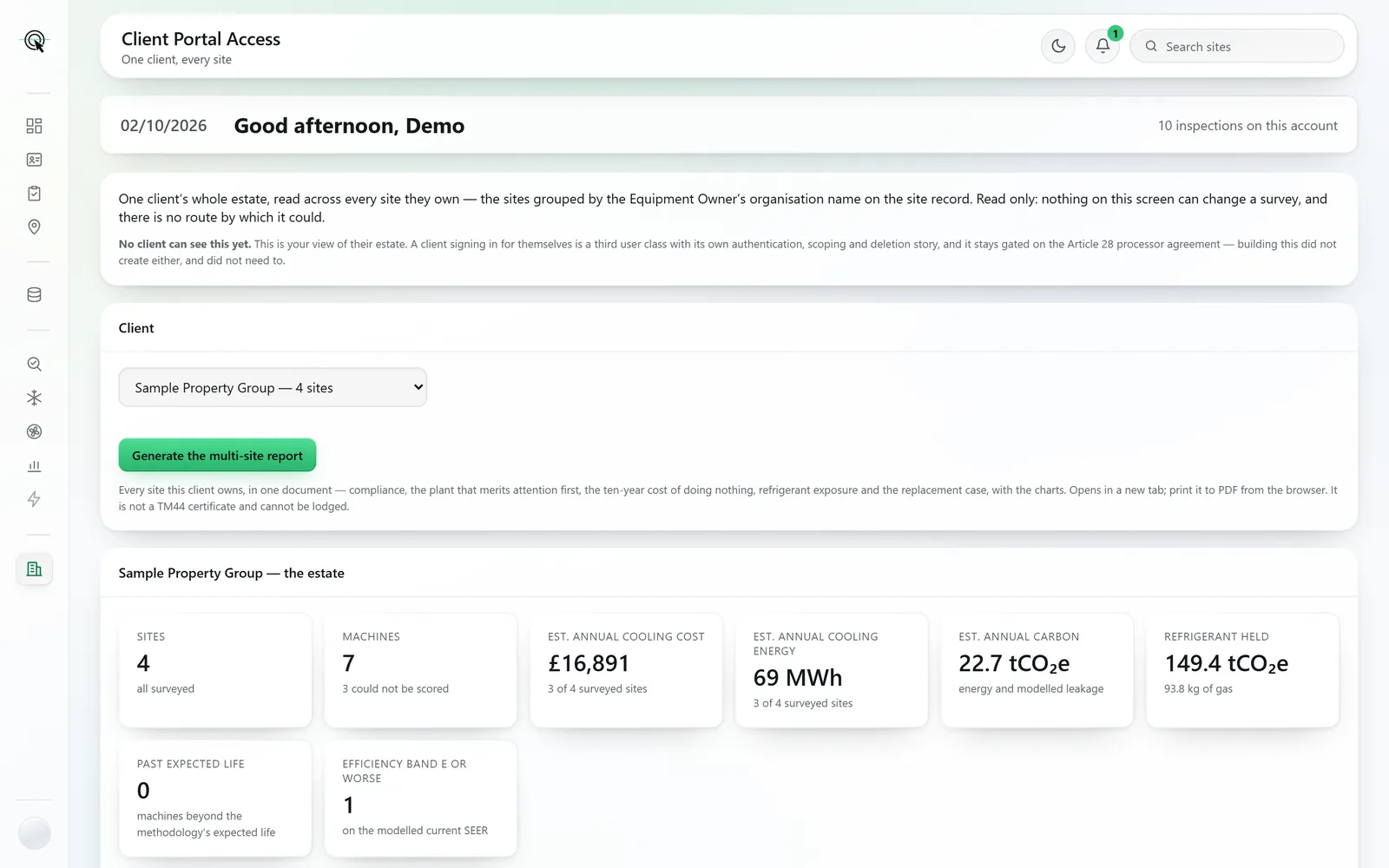
Task: Open the snowflake cooling icon
Action: point(34,398)
